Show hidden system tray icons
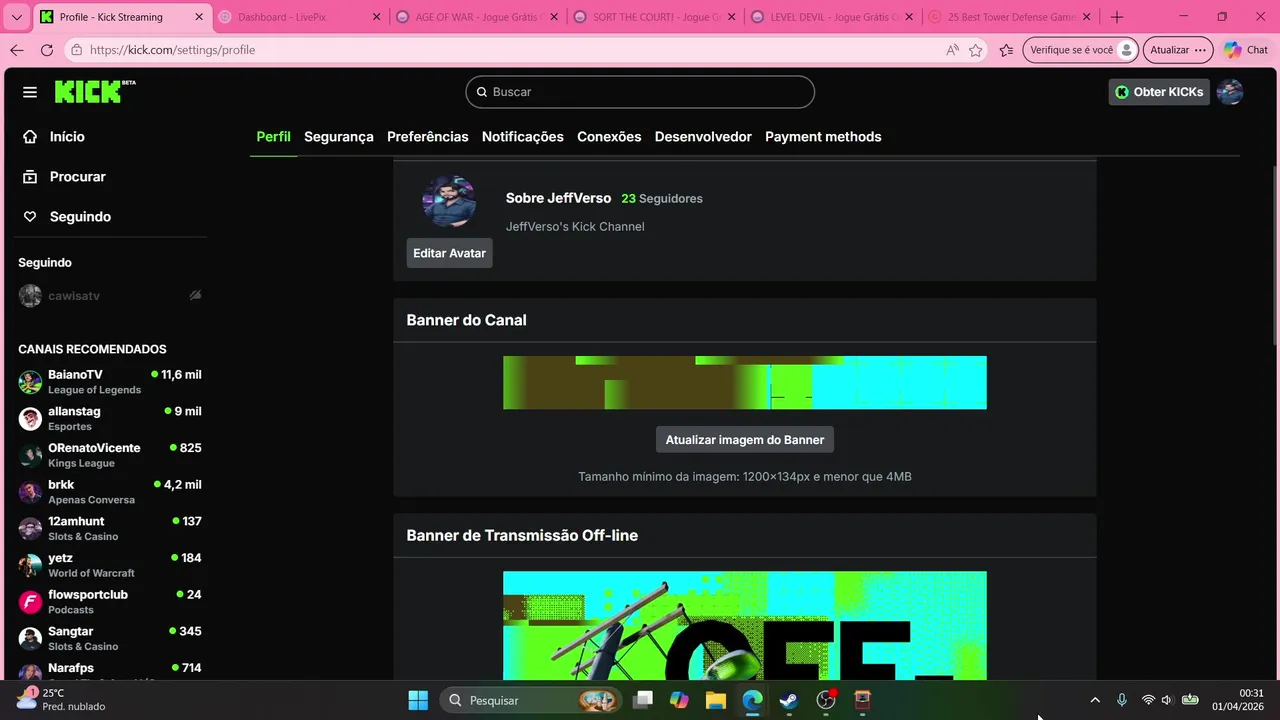Screen dimensions: 1280x720 [1095, 700]
